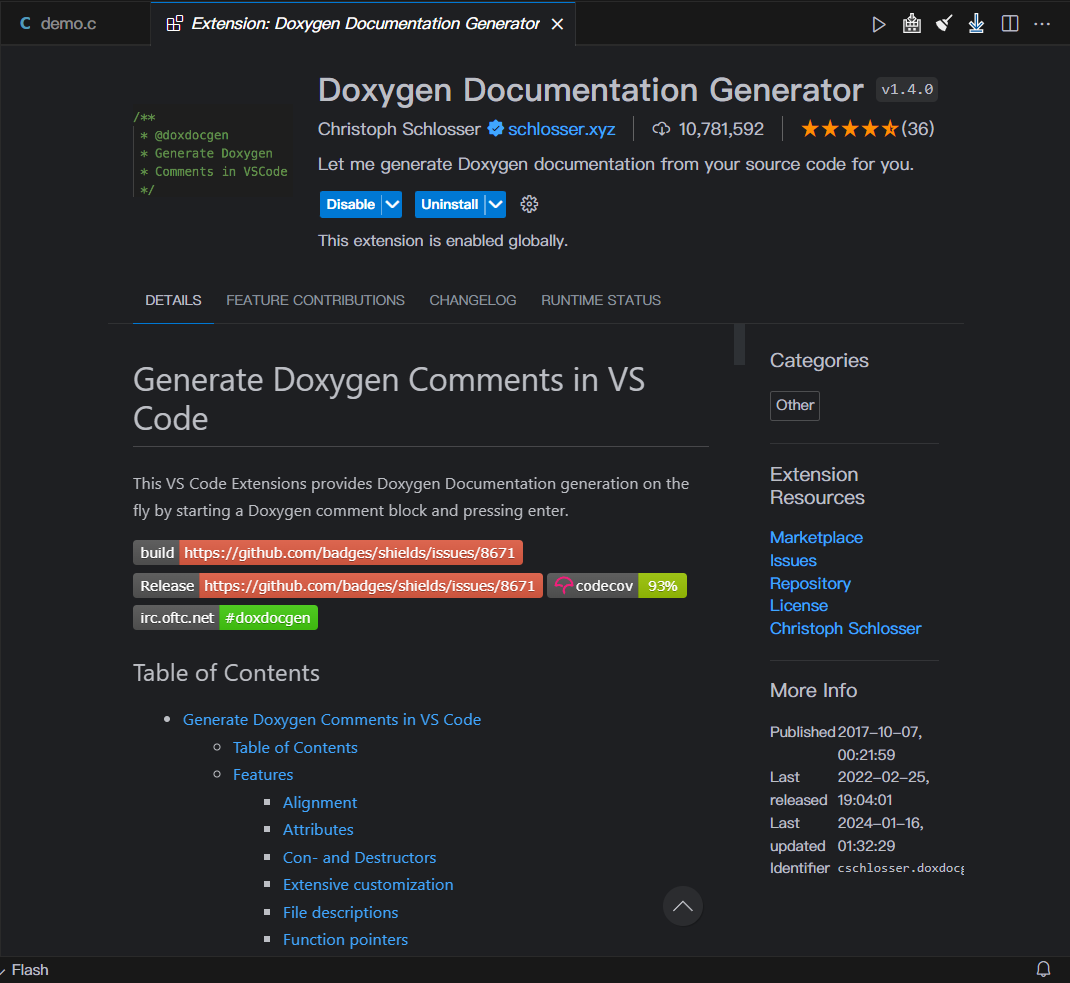Expand the Disable button dropdown arrow
Image resolution: width=1070 pixels, height=983 pixels.
pyautogui.click(x=393, y=204)
